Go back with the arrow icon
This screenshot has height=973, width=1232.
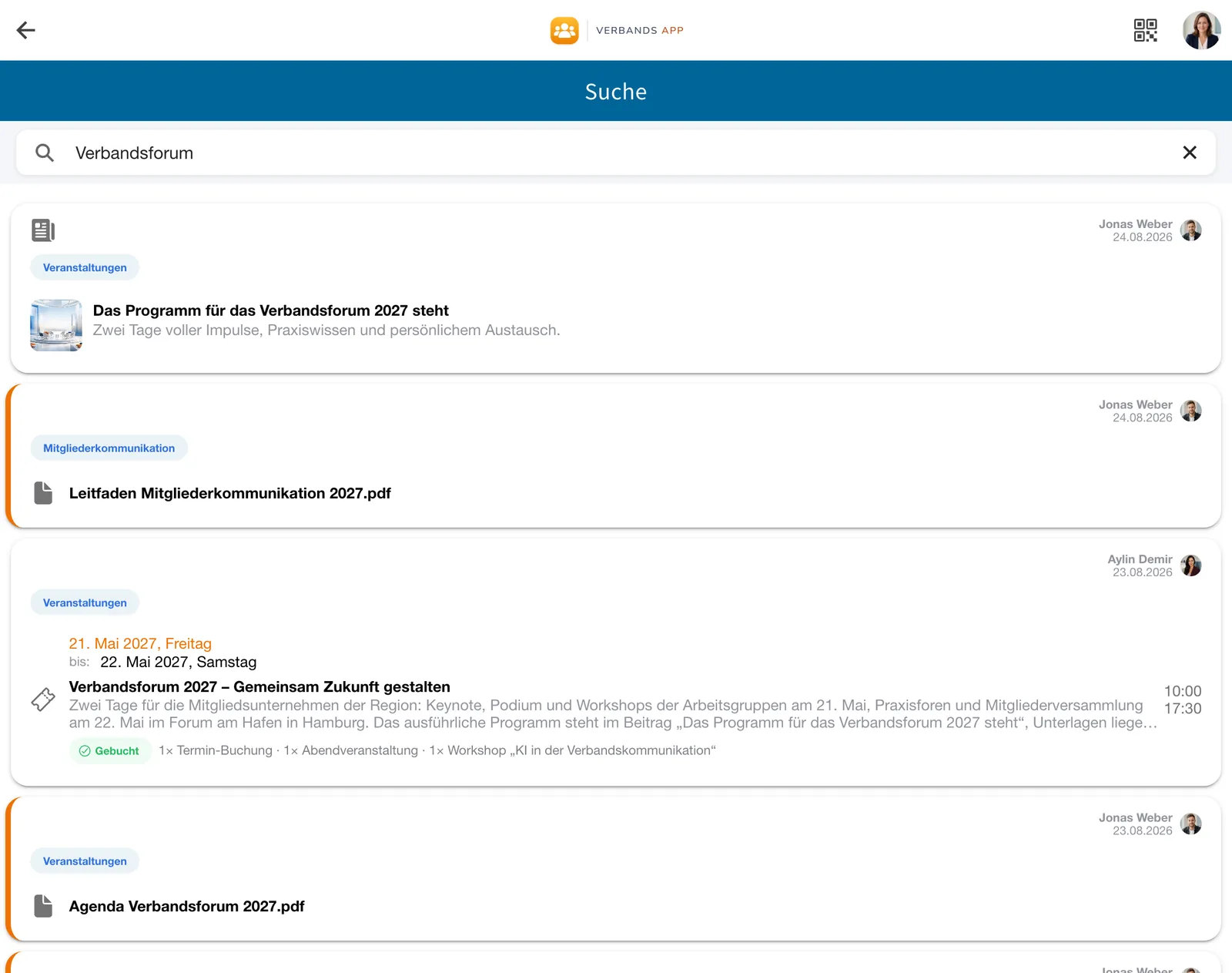coord(26,30)
